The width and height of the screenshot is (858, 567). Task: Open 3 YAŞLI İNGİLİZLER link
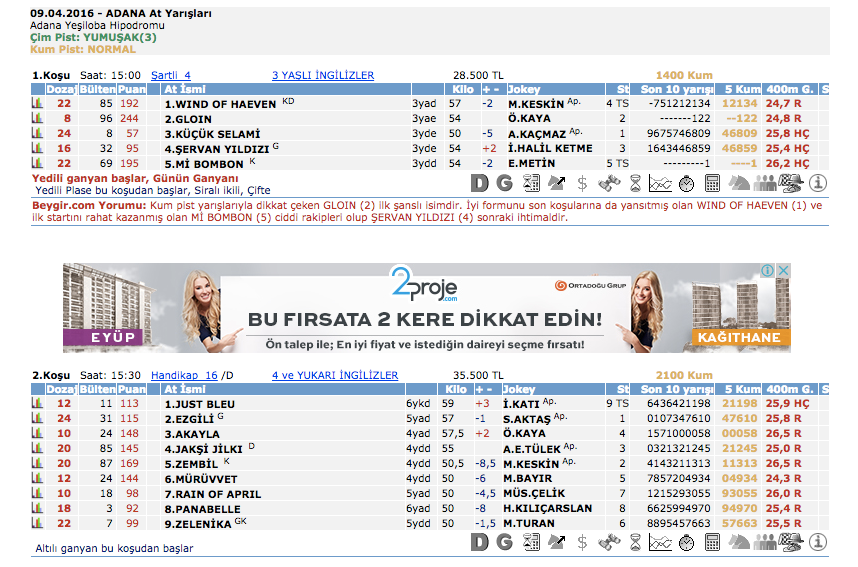click(323, 75)
